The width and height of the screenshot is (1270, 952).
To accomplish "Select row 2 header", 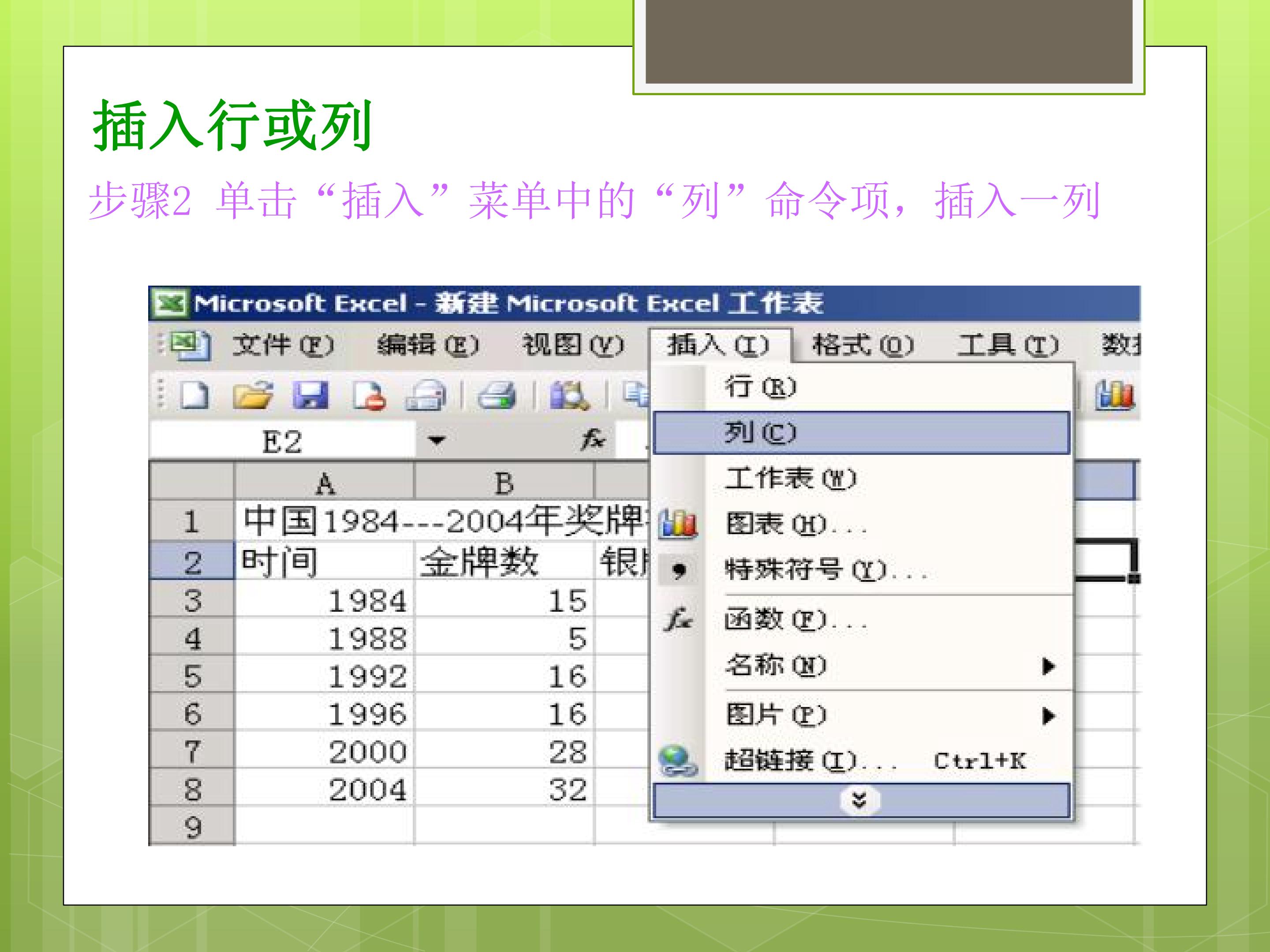I will tap(192, 561).
